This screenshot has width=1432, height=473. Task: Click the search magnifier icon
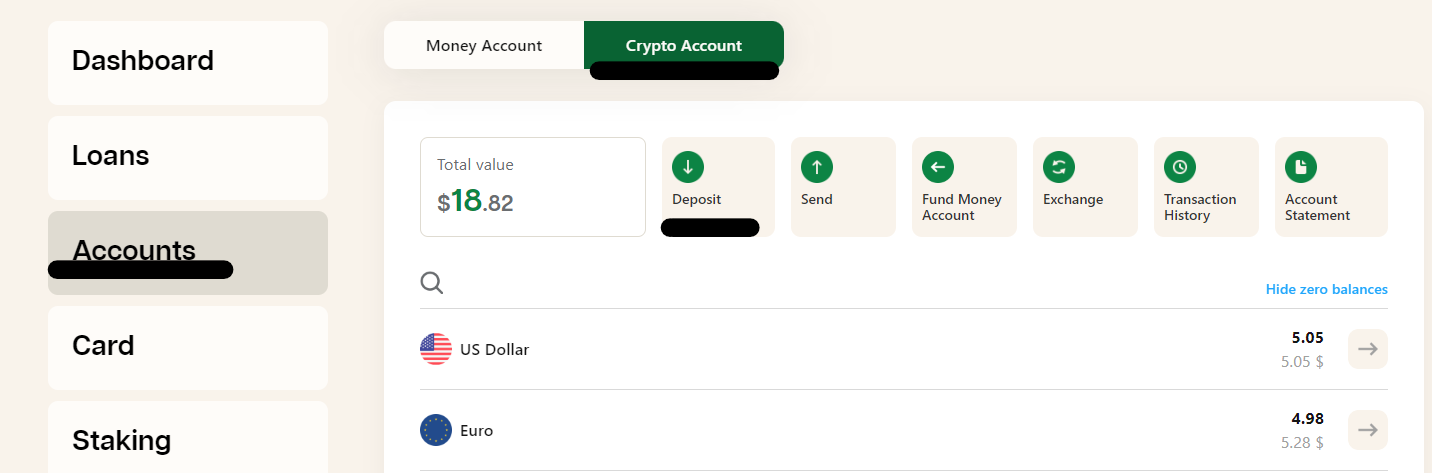pyautogui.click(x=432, y=283)
